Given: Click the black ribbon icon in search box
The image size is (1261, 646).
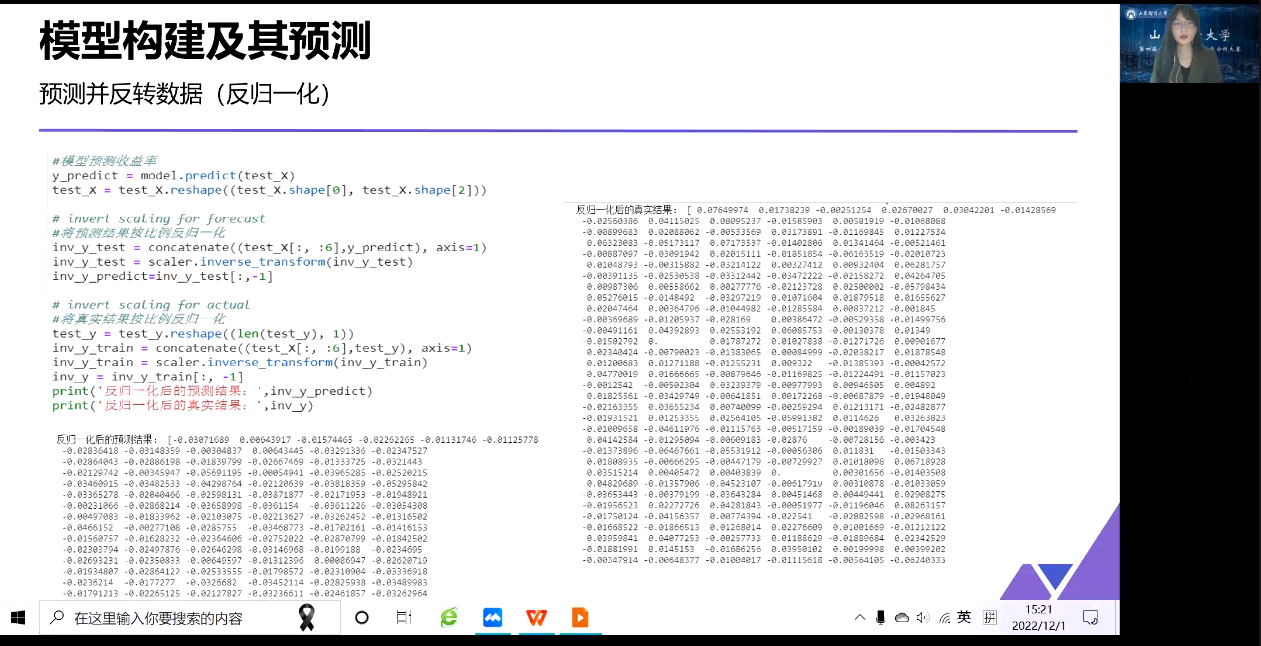Looking at the screenshot, I should (x=308, y=618).
